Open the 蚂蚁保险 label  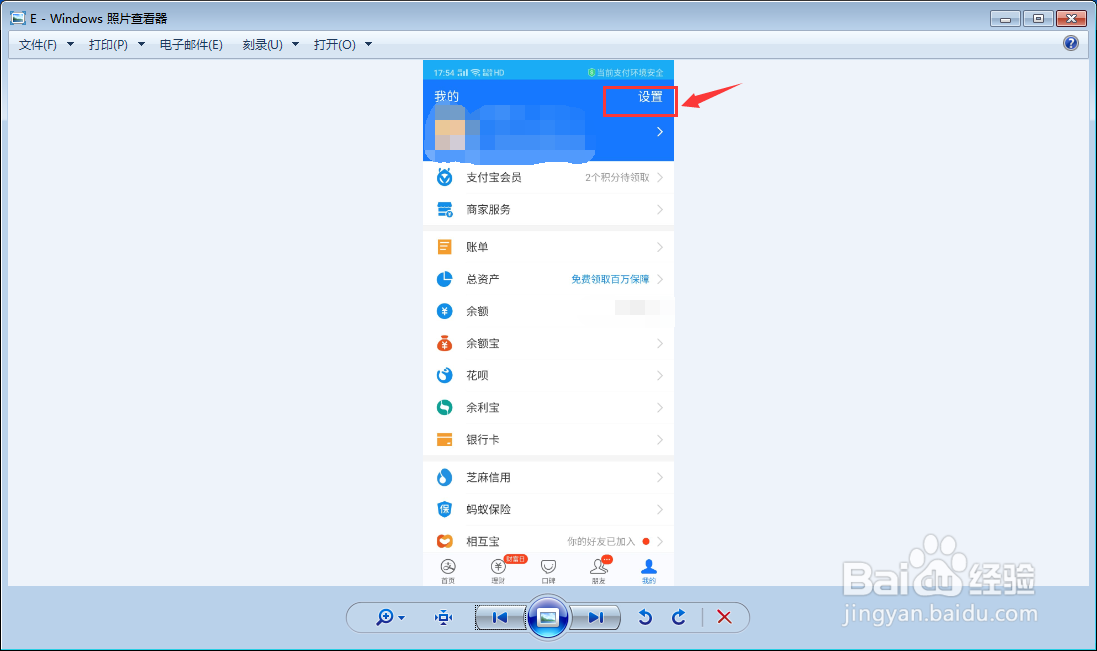pos(488,510)
